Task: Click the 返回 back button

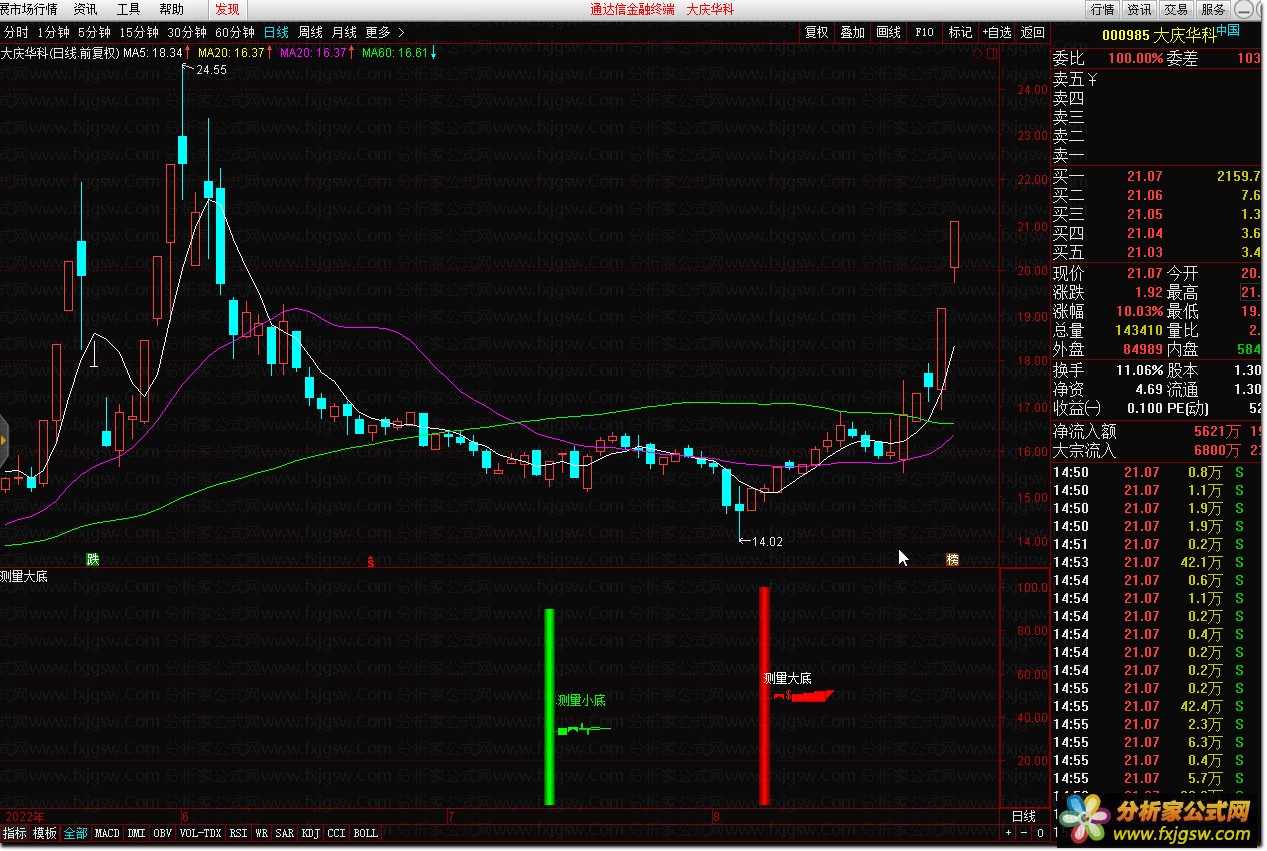Action: click(x=1033, y=32)
